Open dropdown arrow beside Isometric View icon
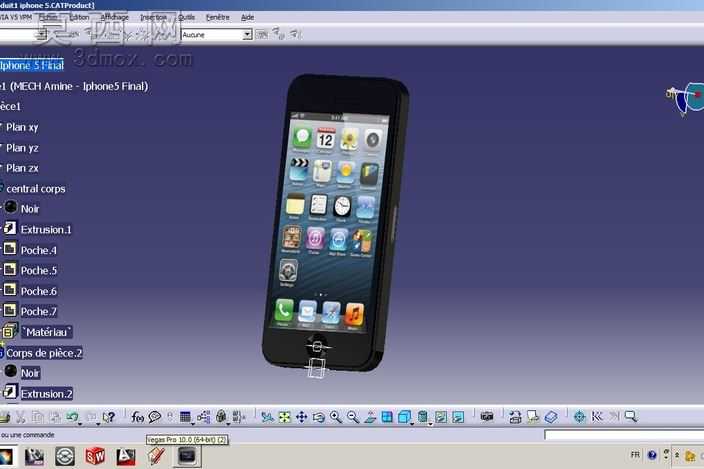 click(412, 423)
